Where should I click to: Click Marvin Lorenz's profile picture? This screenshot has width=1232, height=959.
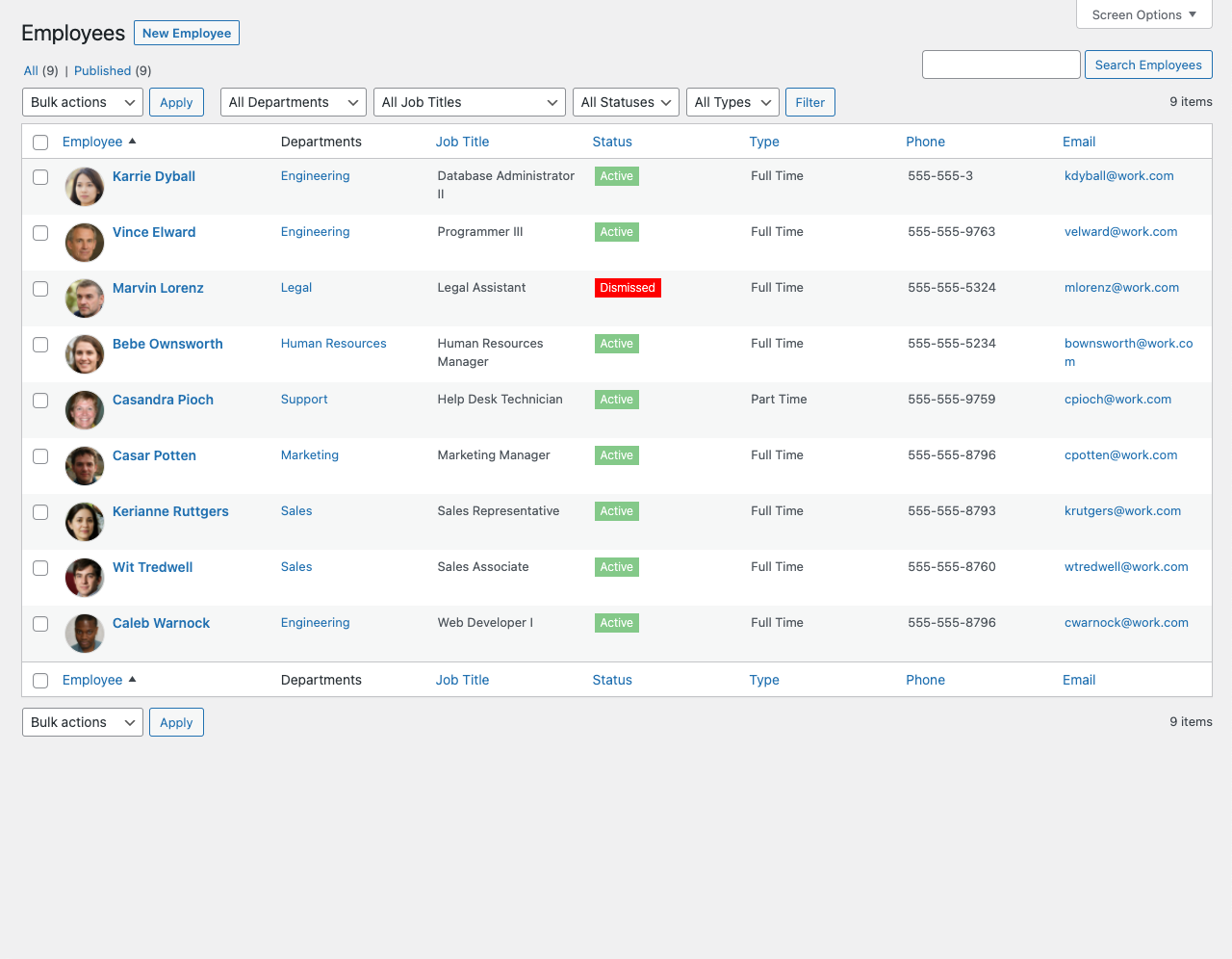pos(85,298)
